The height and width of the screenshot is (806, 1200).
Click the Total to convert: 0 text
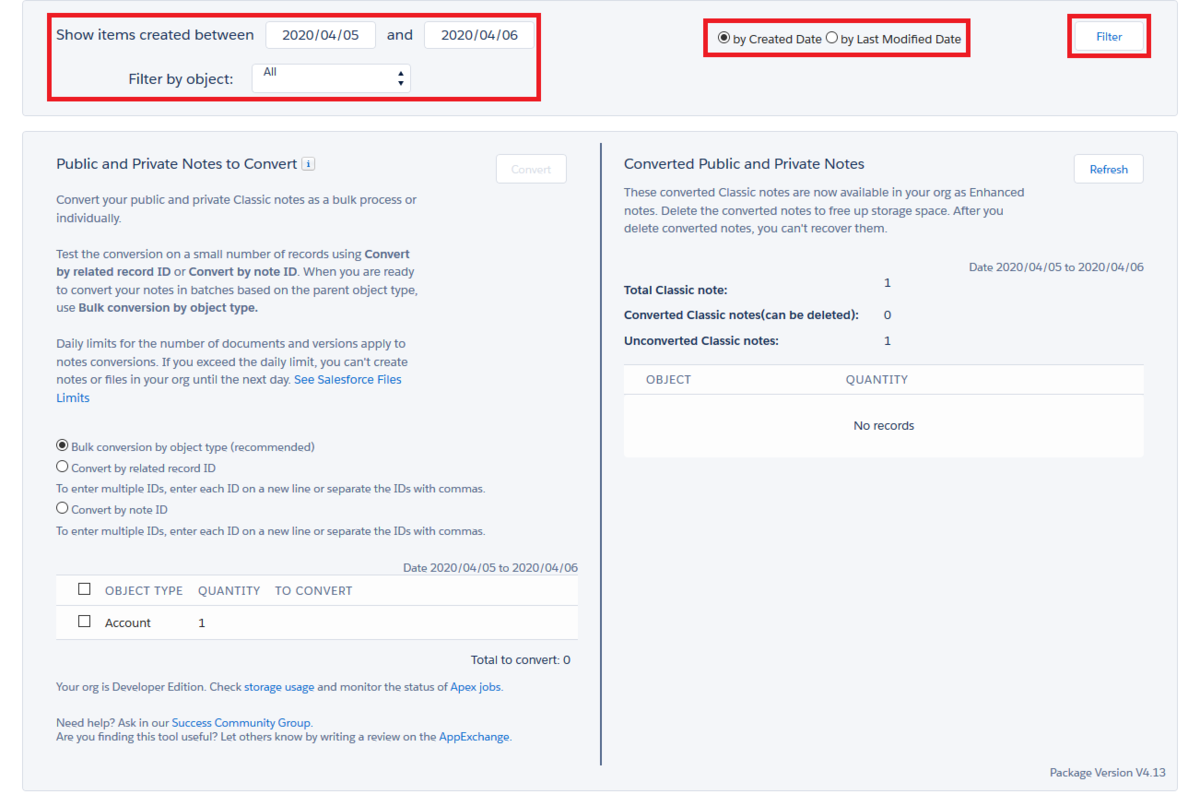click(x=521, y=660)
